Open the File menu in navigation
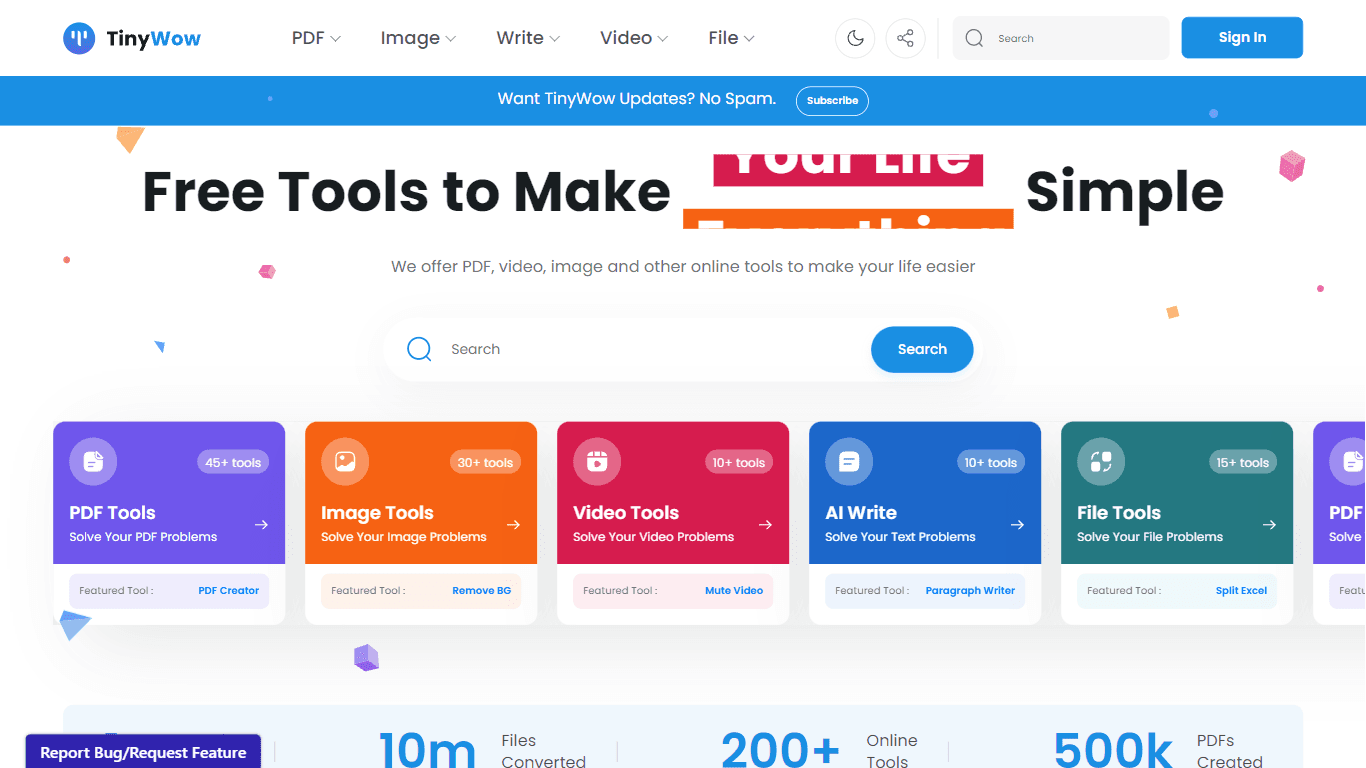Screen dimensions: 1366x768 click(x=731, y=38)
